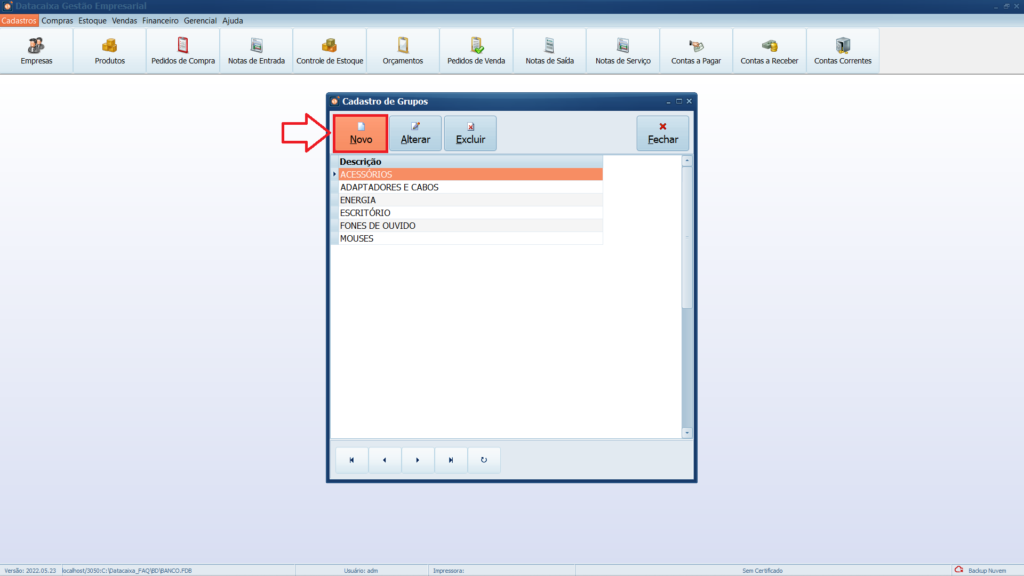Go to first record navigation button
1024x576 pixels.
[x=351, y=460]
